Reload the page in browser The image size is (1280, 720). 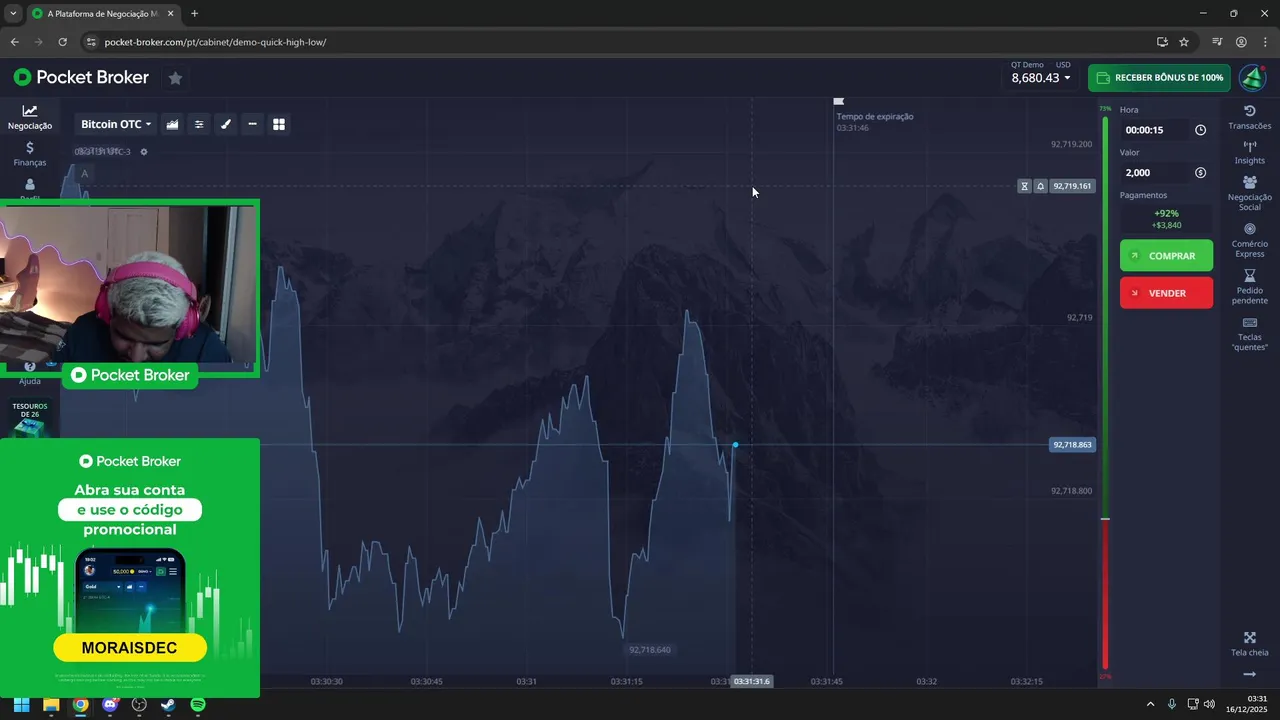[x=62, y=42]
